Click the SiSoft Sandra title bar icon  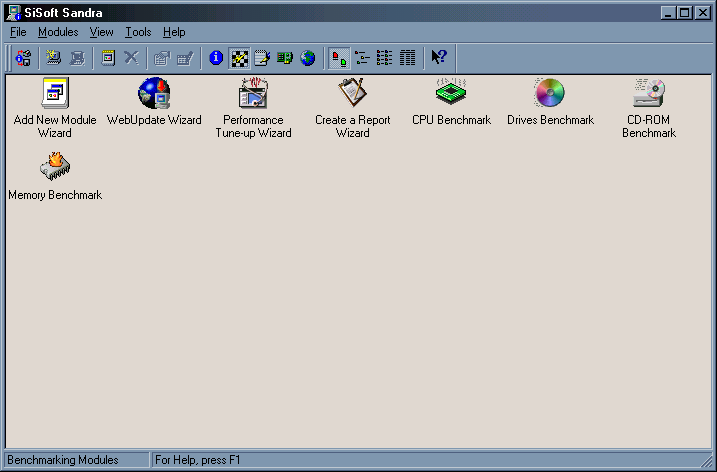coord(14,12)
